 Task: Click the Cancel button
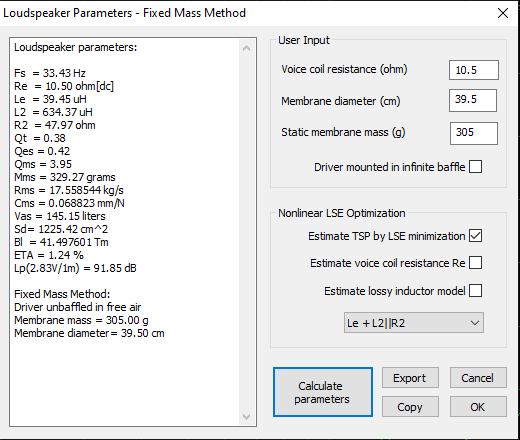pyautogui.click(x=478, y=378)
